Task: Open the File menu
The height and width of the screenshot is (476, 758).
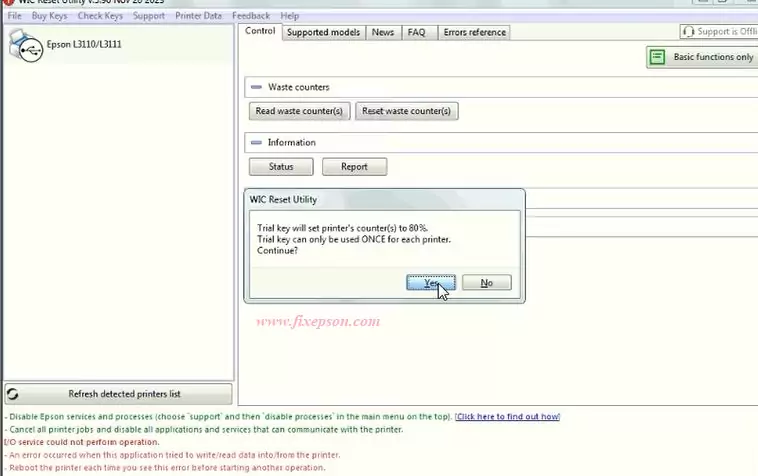Action: coord(14,16)
